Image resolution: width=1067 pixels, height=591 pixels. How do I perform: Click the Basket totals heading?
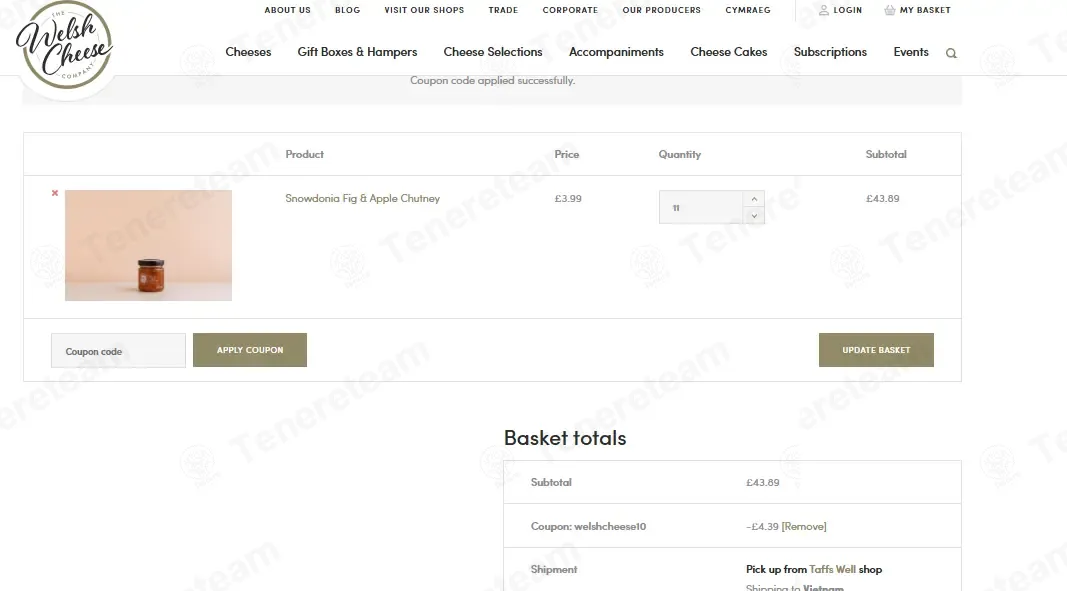(x=565, y=438)
